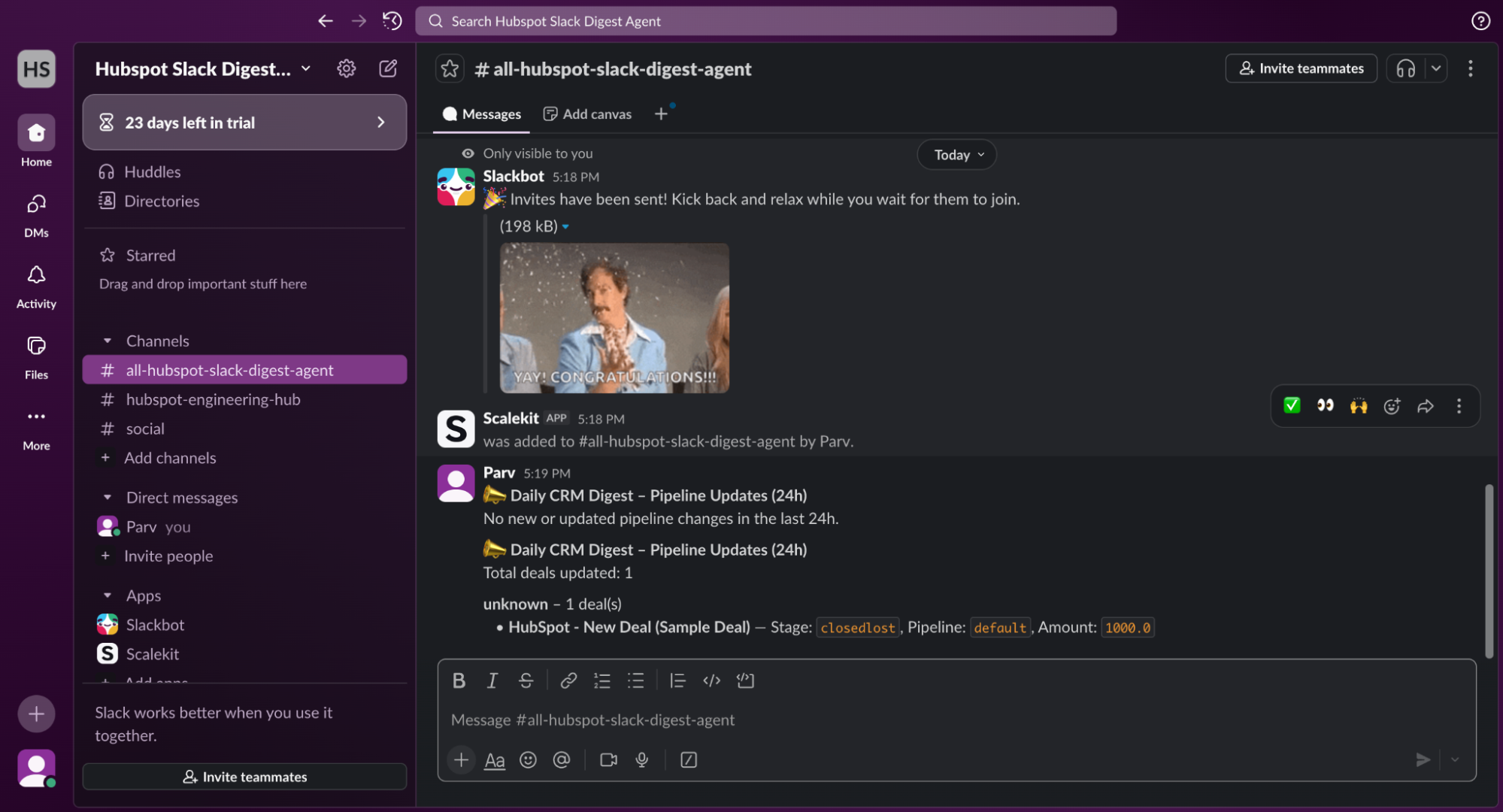Add white check mark reaction

click(x=1292, y=406)
